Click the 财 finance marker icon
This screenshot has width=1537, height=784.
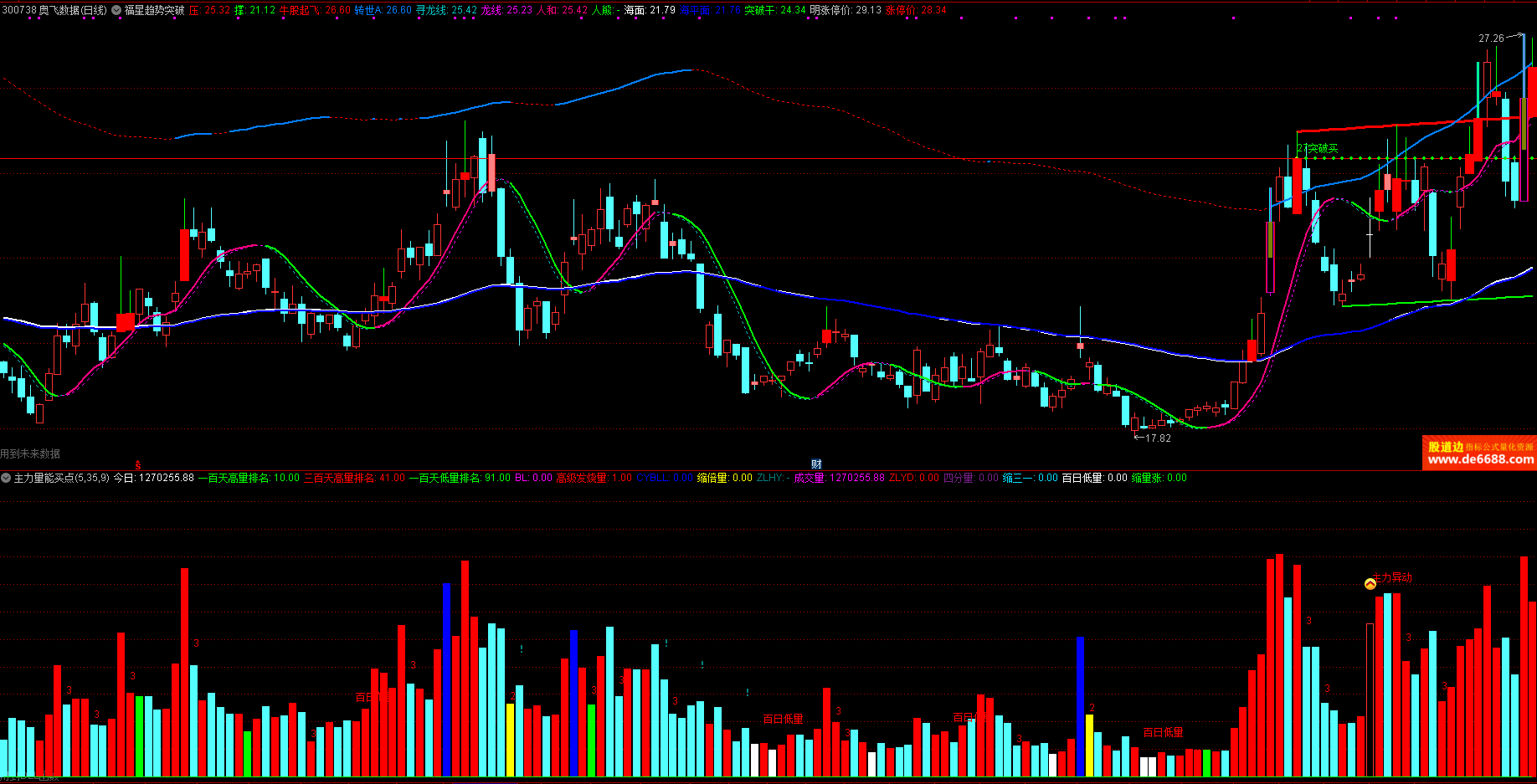click(816, 464)
